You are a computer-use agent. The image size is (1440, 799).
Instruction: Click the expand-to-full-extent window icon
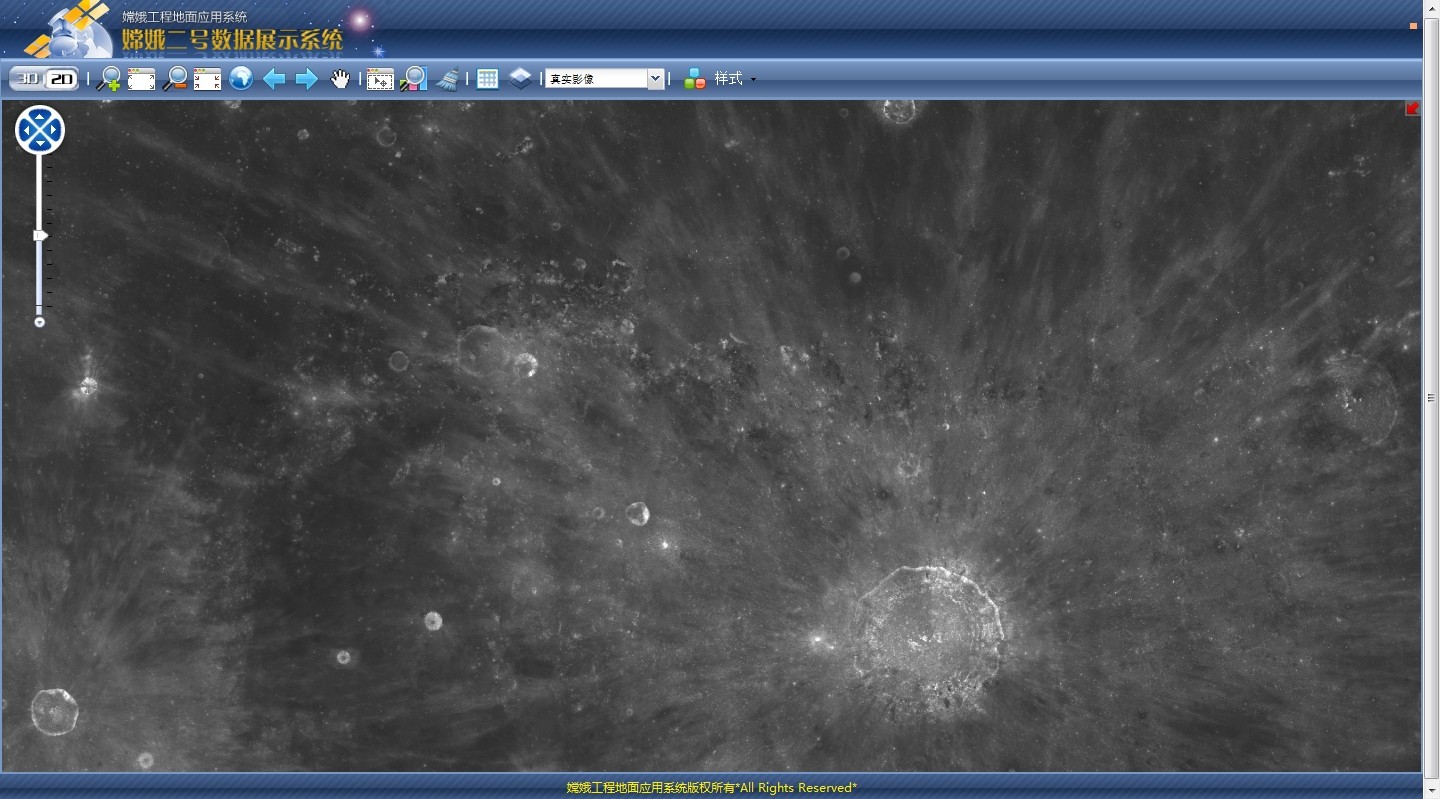point(141,79)
